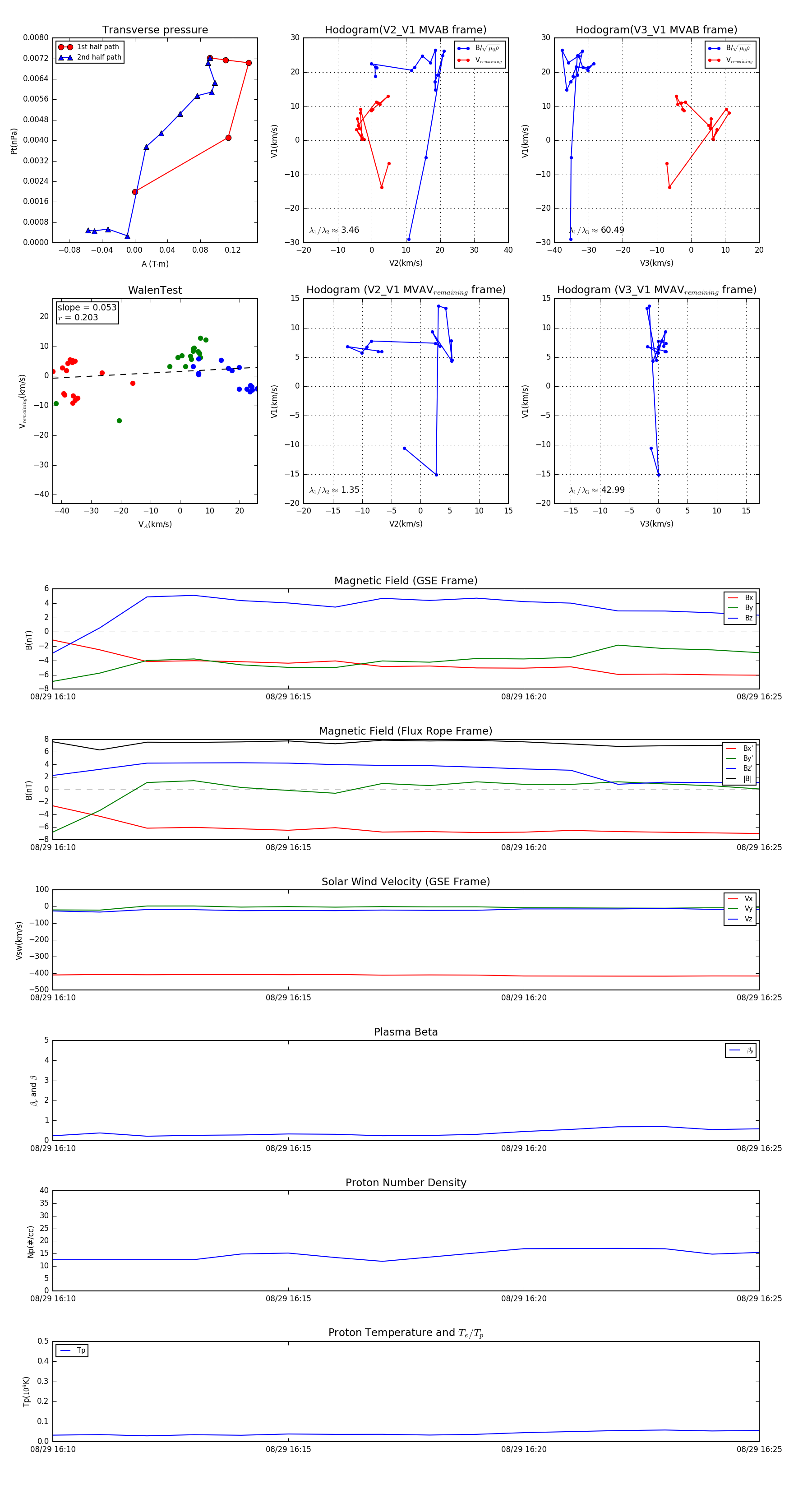Click the 'Tp(10^6K)' y-axis label

coord(26,1392)
